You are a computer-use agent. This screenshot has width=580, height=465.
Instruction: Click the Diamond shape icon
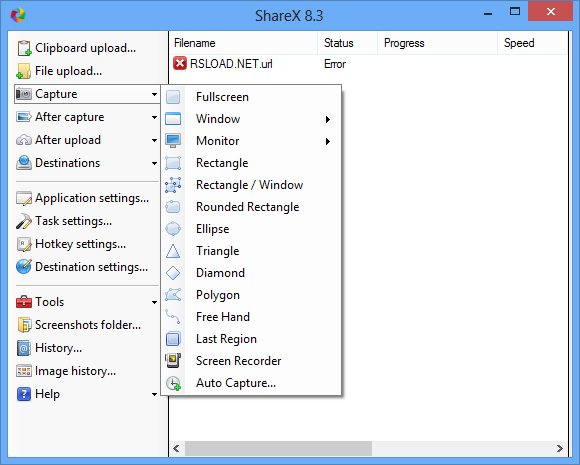point(173,273)
